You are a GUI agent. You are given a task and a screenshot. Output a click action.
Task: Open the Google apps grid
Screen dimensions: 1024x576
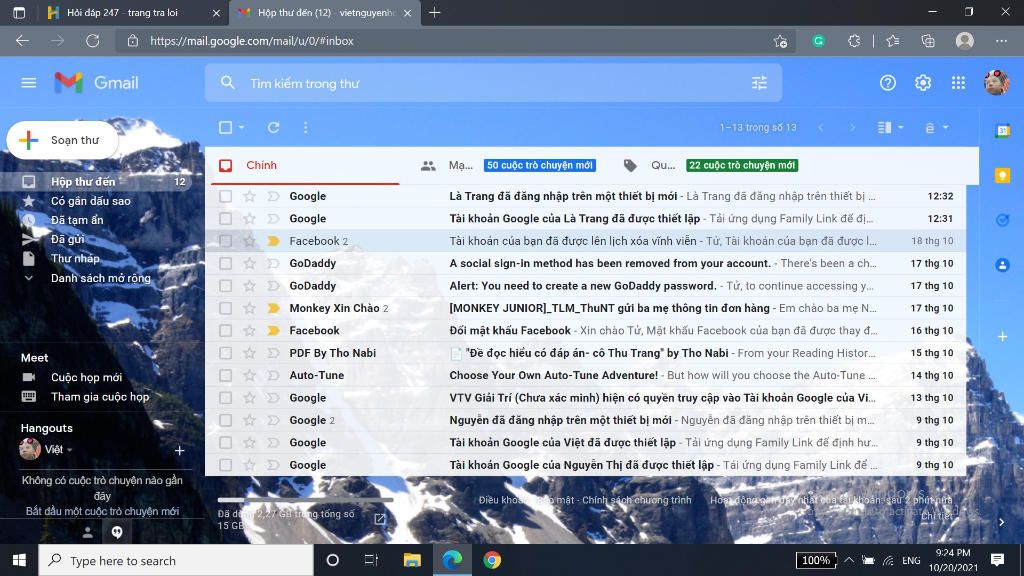[x=958, y=83]
